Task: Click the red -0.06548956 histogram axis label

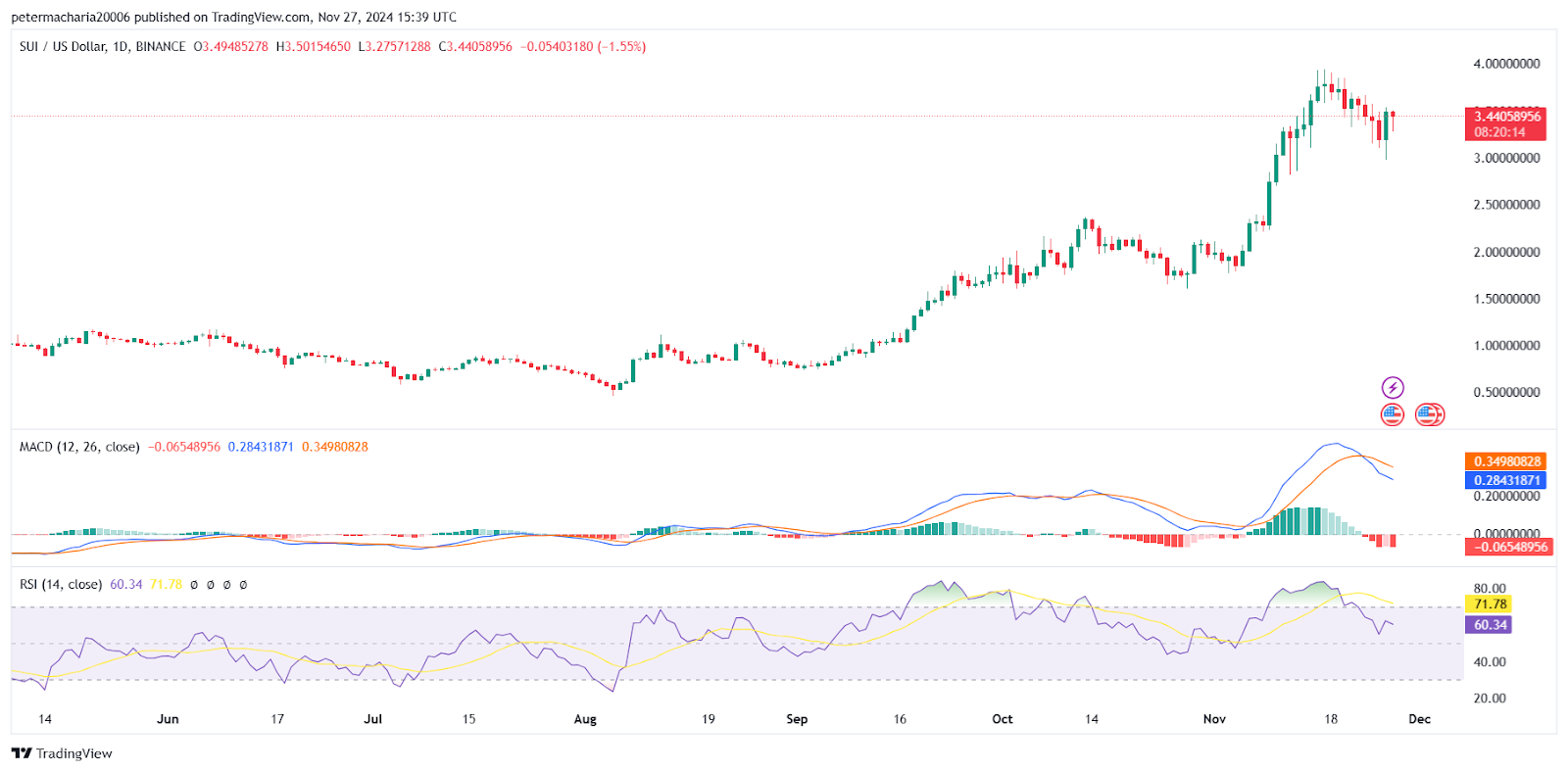Action: [1508, 547]
